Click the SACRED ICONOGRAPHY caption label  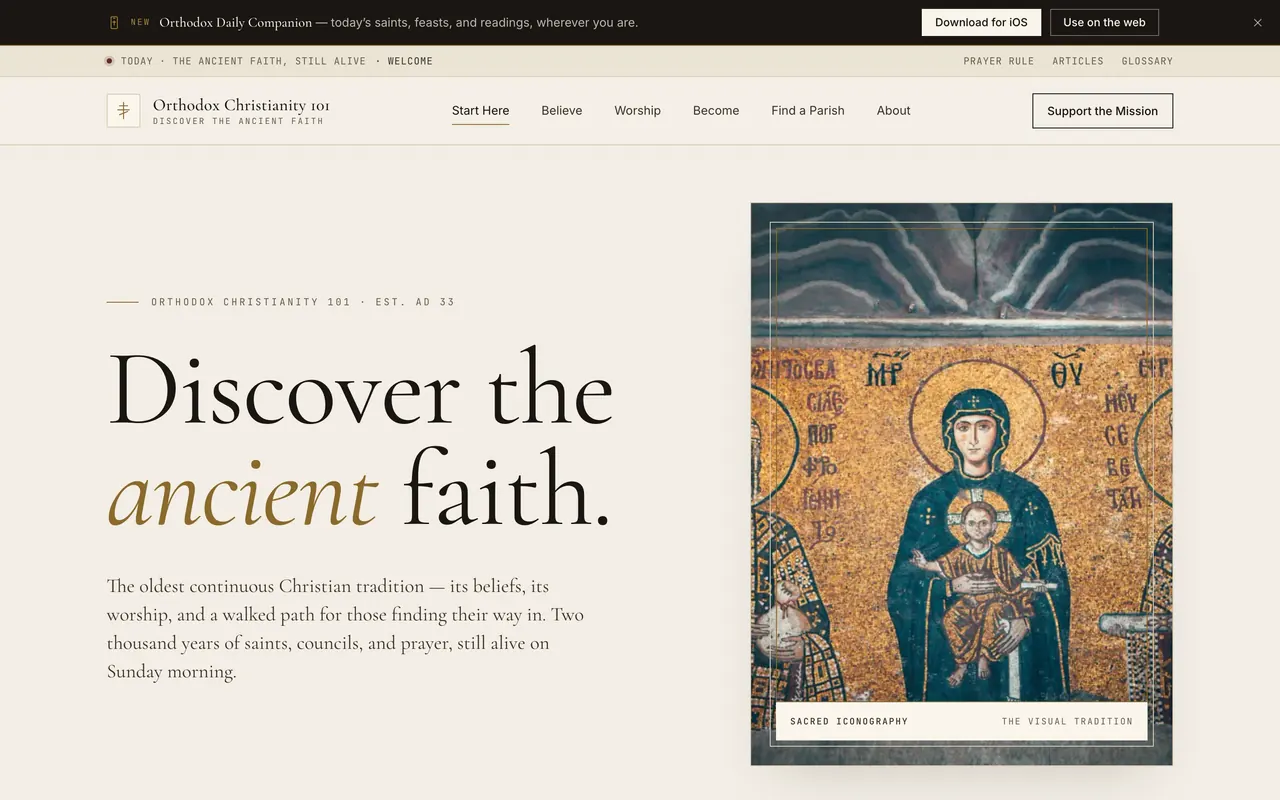849,721
